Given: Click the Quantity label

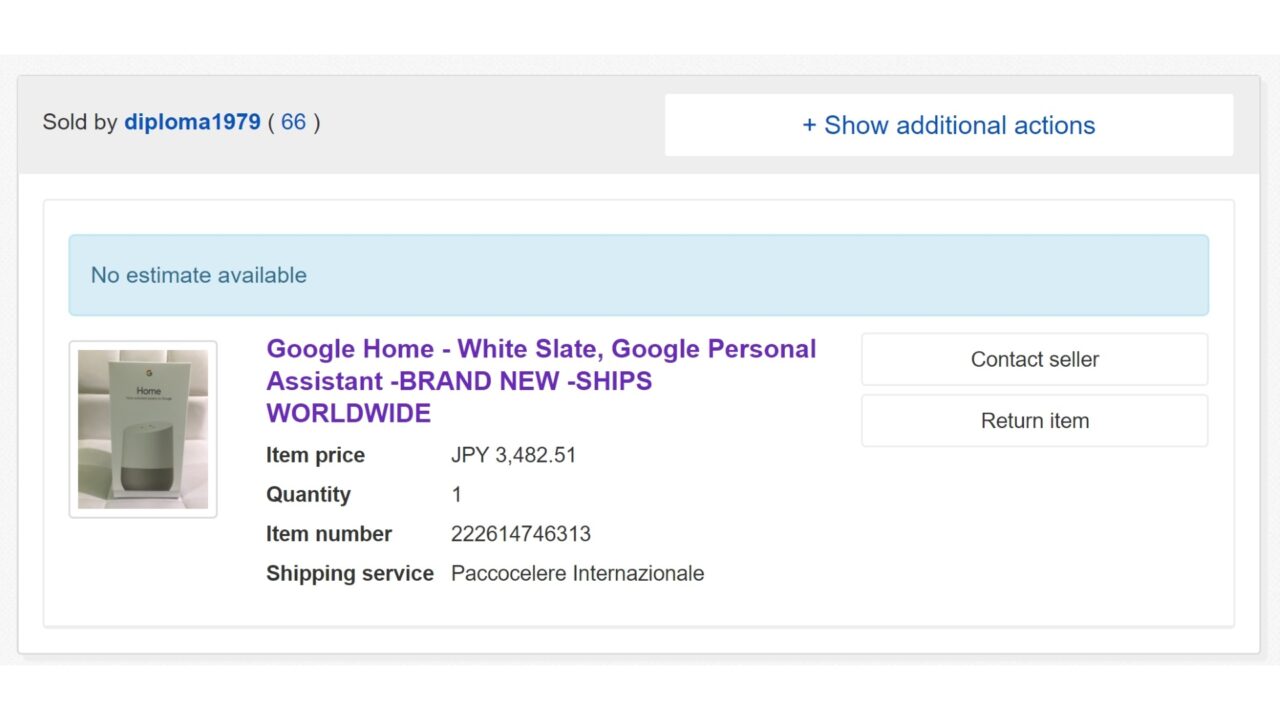Looking at the screenshot, I should [308, 495].
